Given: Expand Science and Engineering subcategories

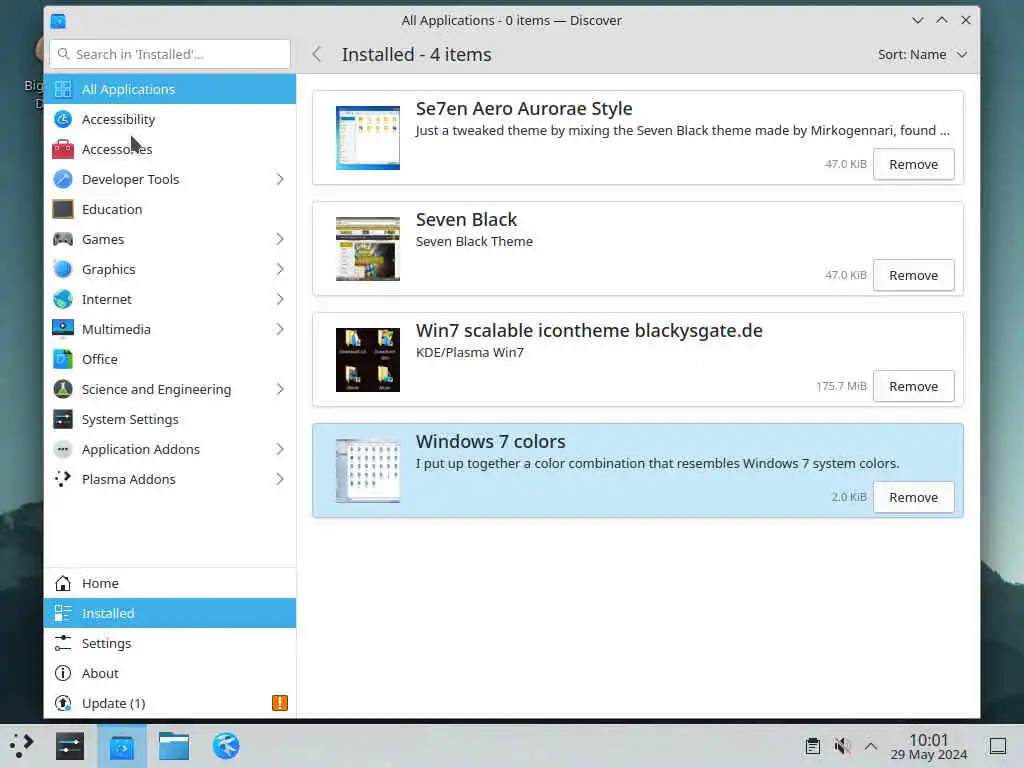Looking at the screenshot, I should point(280,389).
